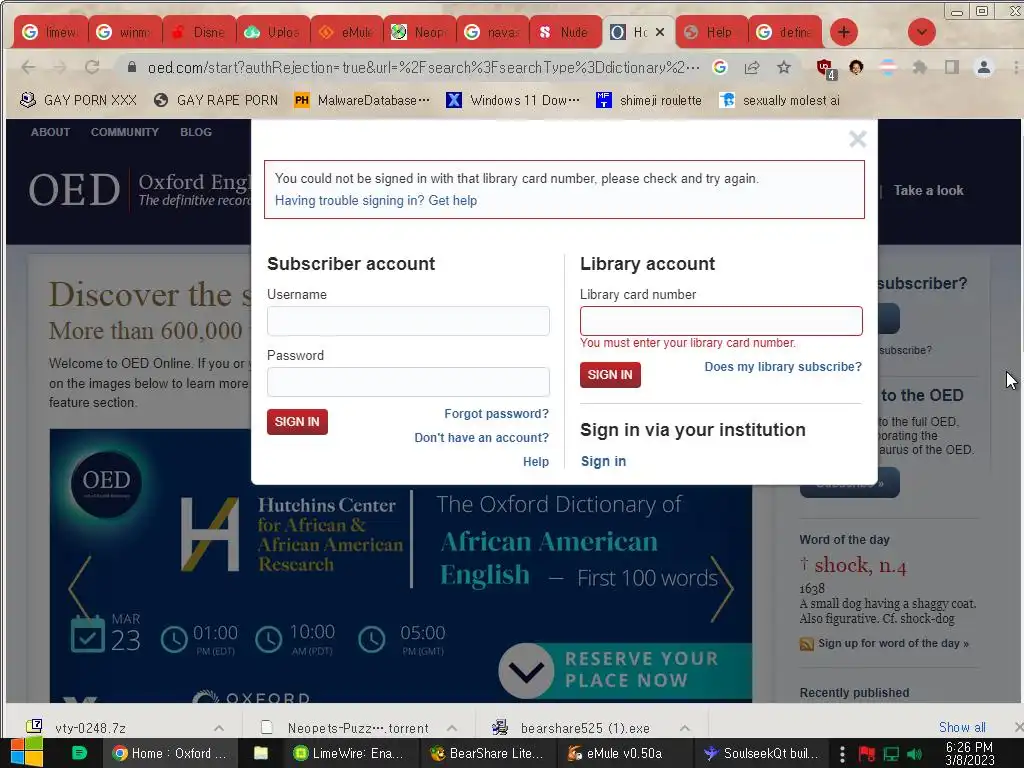Expand options for the vty-0248.7z download
This screenshot has height=768, width=1024.
219,728
